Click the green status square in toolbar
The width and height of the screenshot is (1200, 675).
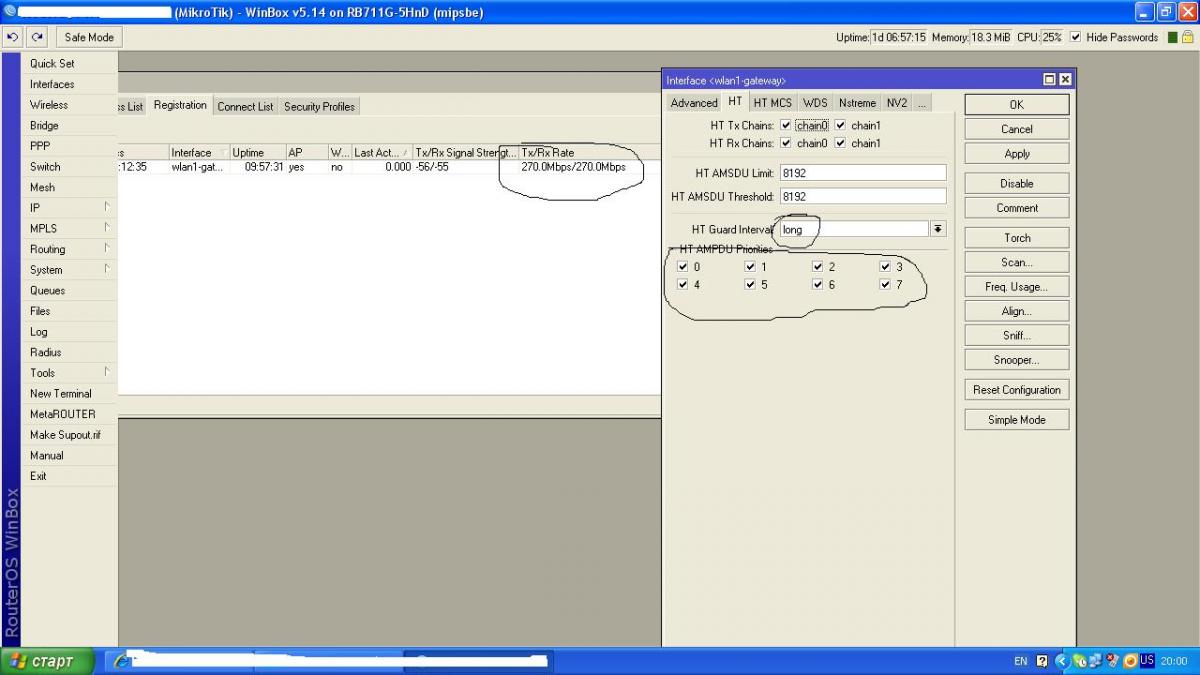tap(1172, 37)
